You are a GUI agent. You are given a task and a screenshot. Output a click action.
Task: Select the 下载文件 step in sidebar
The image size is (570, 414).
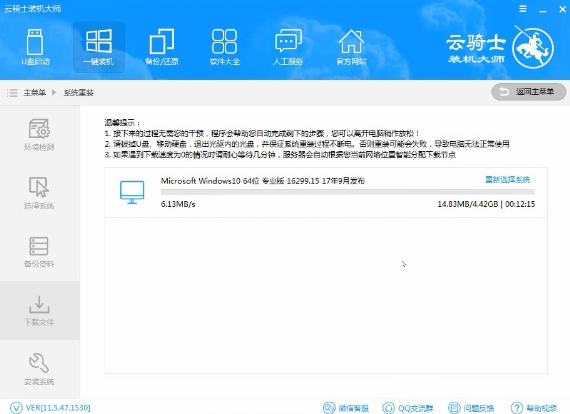tap(39, 310)
